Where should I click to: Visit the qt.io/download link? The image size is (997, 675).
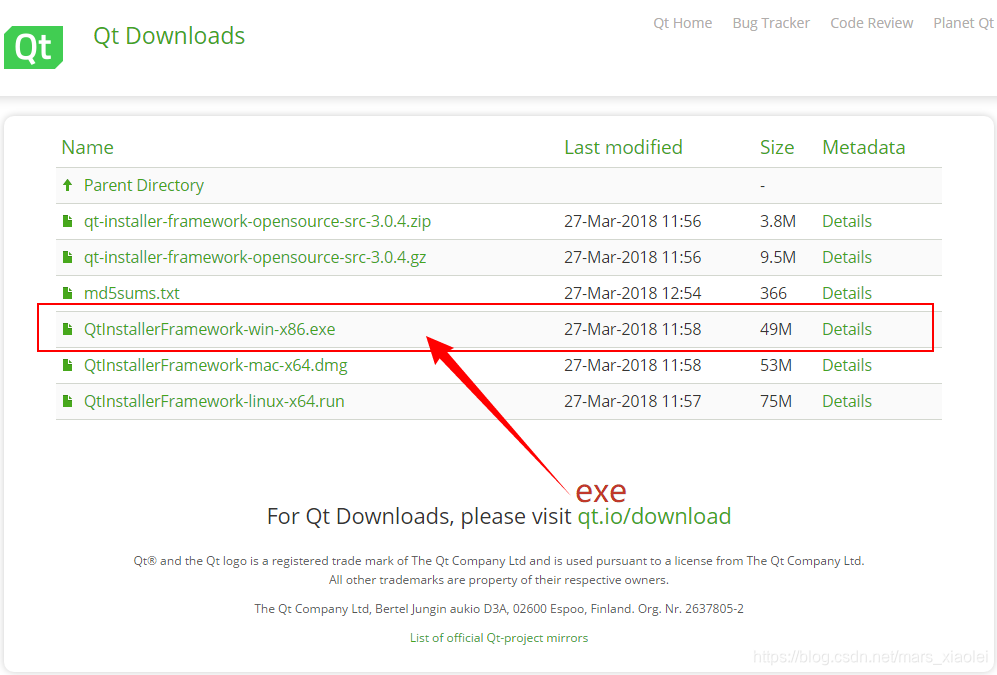pyautogui.click(x=654, y=516)
